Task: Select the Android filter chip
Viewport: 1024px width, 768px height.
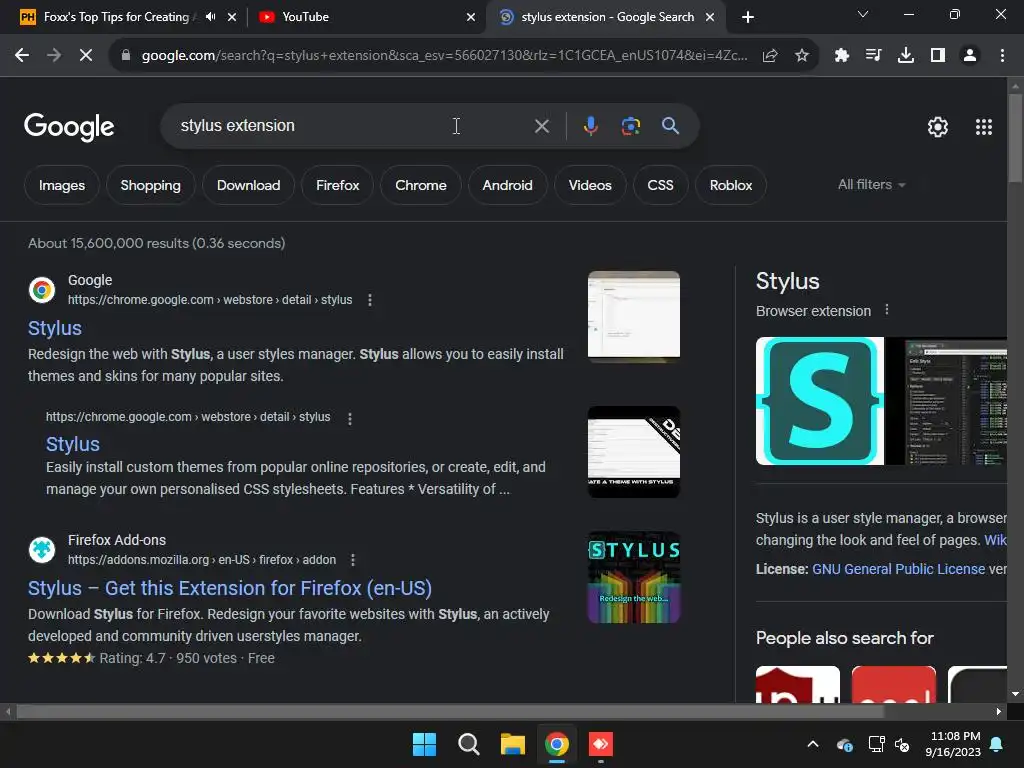Action: coord(507,185)
